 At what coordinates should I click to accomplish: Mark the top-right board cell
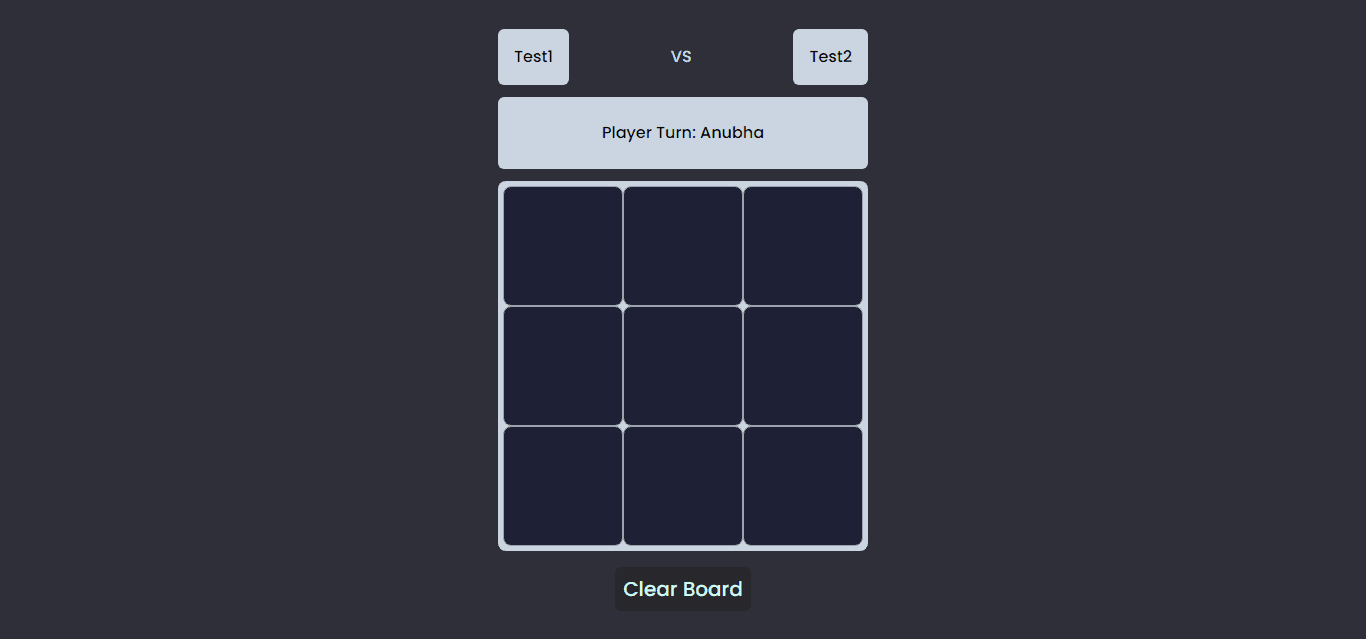tap(803, 246)
